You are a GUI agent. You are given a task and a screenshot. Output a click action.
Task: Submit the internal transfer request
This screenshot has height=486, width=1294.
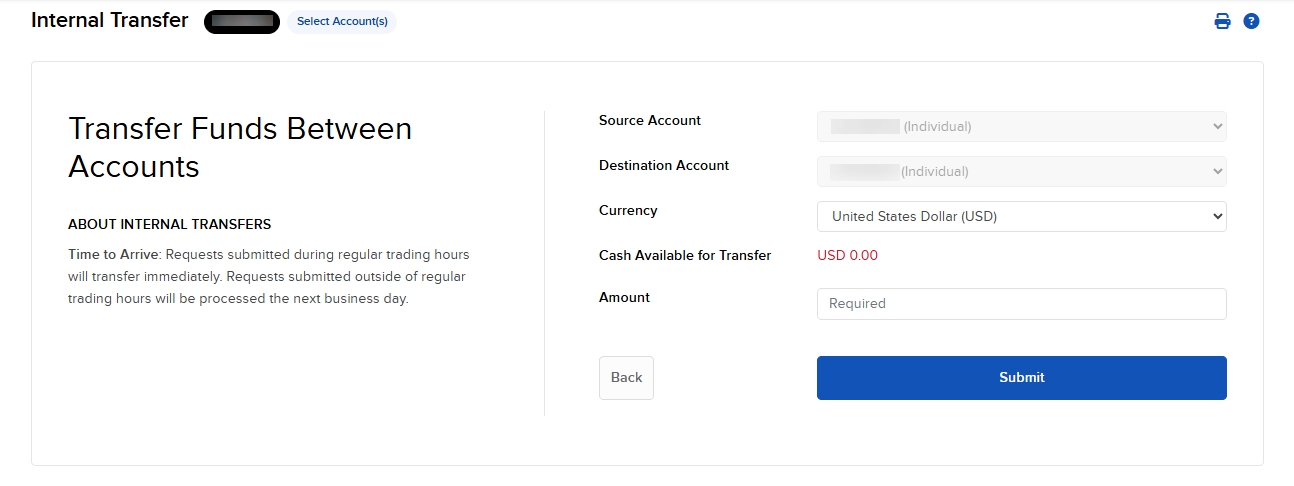[x=1021, y=378]
